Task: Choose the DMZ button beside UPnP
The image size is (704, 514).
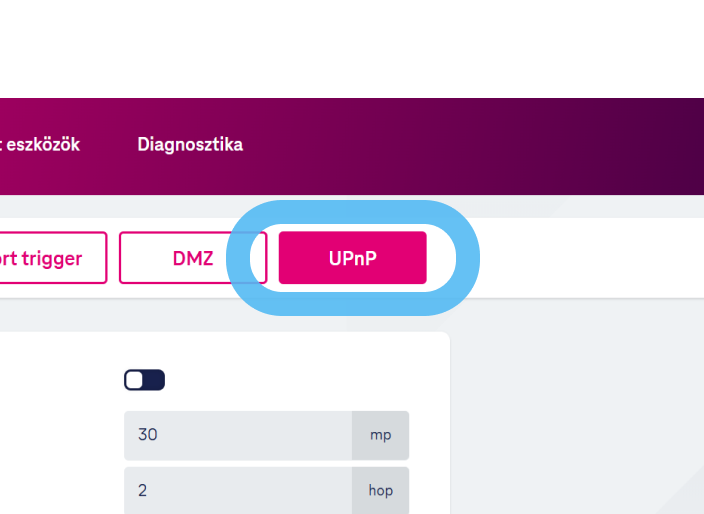Action: coord(193,258)
